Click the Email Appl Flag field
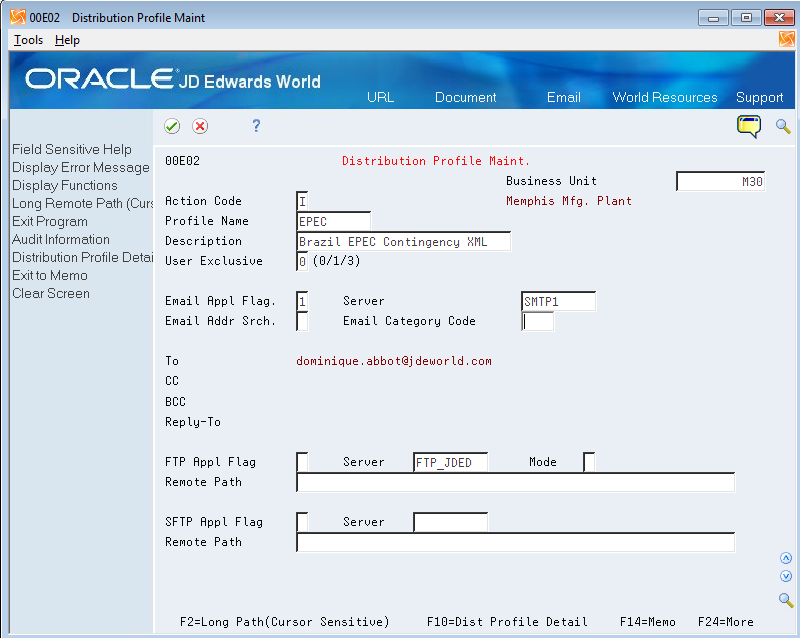This screenshot has width=800, height=638. (x=302, y=301)
